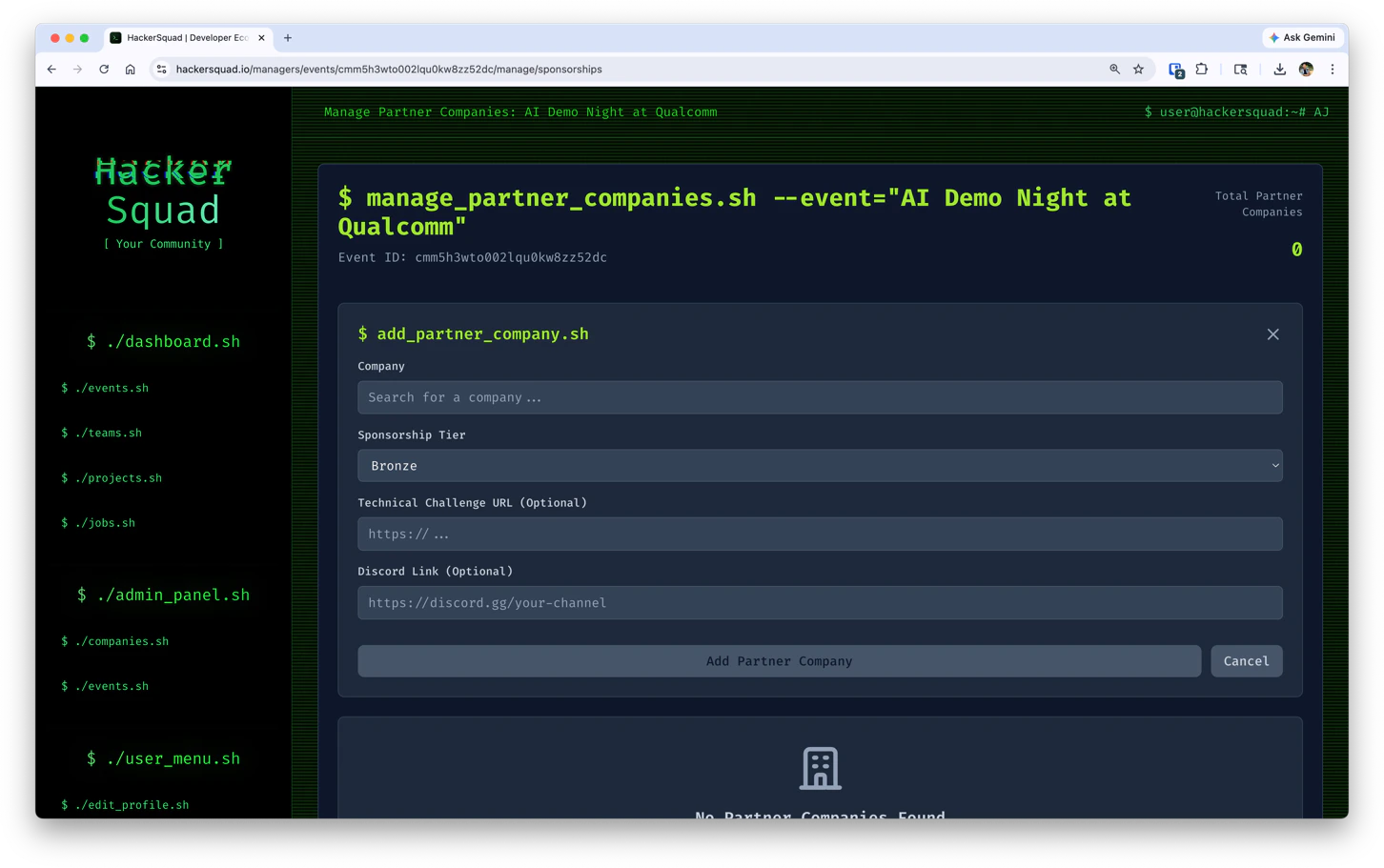The image size is (1384, 868).
Task: Select the HackerSquad browser tab
Action: tap(188, 38)
